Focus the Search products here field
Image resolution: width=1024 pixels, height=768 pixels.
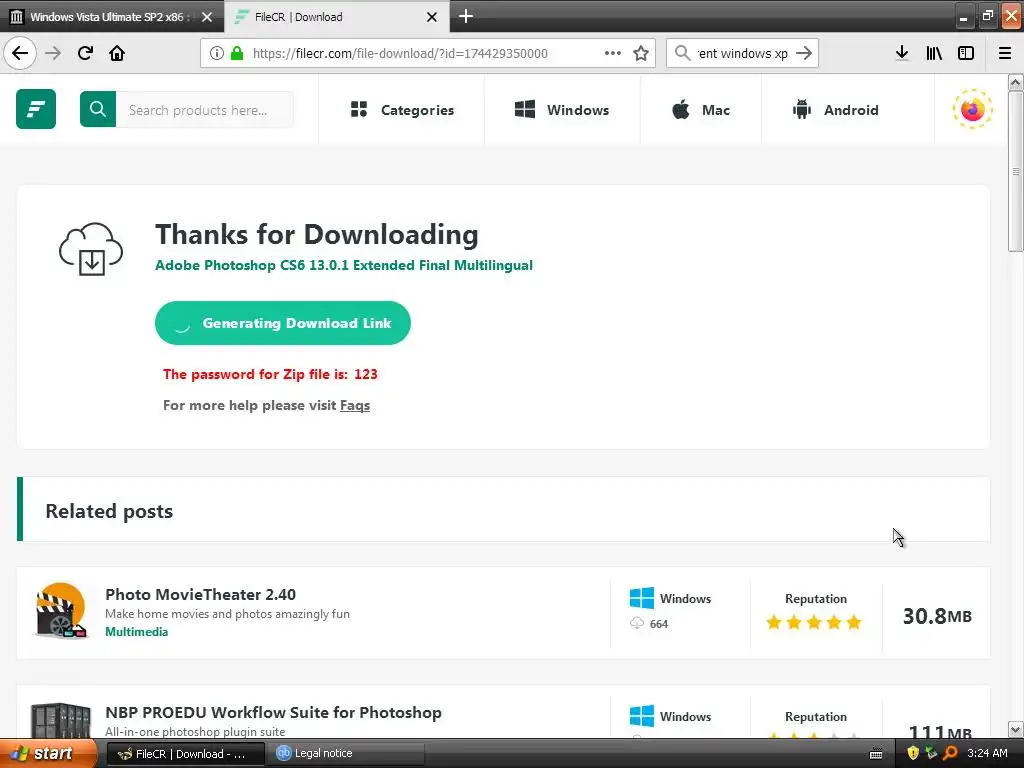[204, 110]
